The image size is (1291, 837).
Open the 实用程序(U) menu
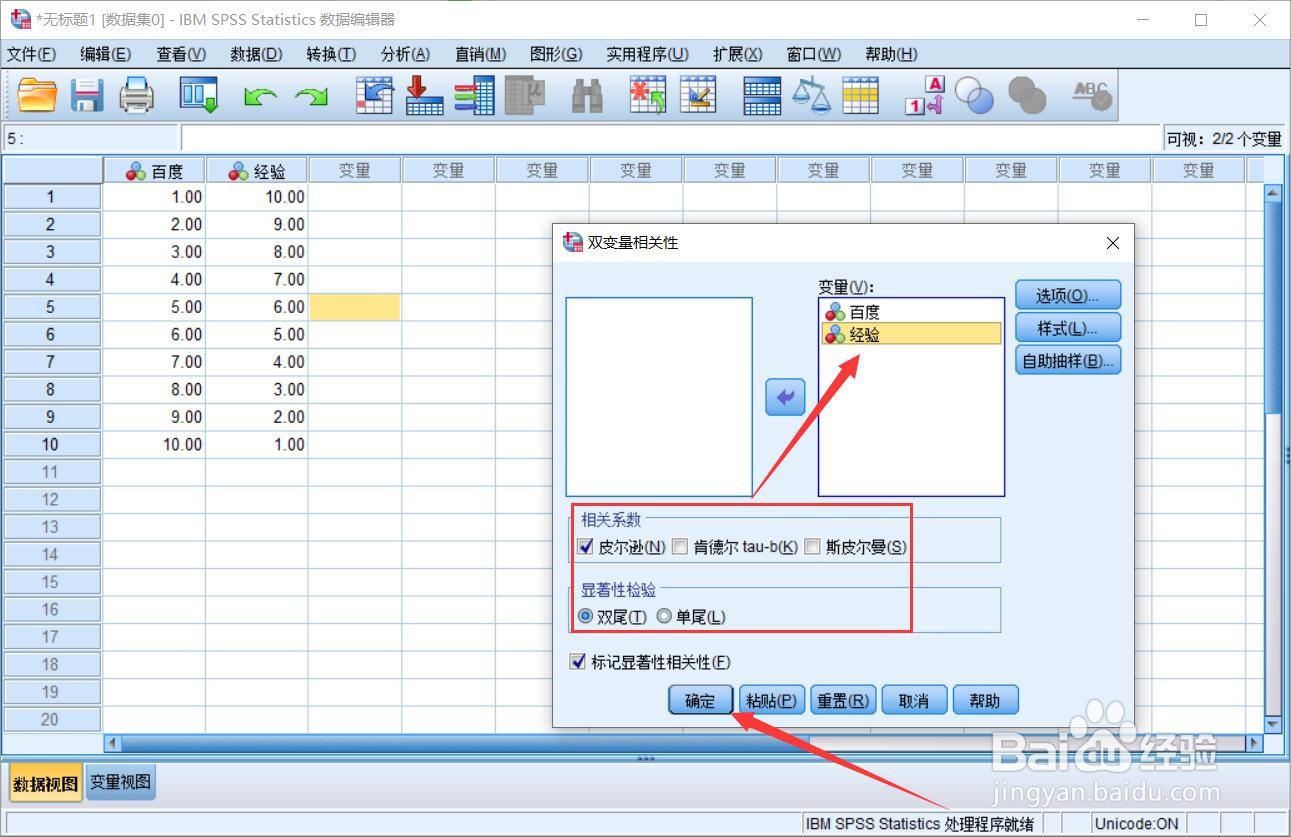tap(647, 54)
